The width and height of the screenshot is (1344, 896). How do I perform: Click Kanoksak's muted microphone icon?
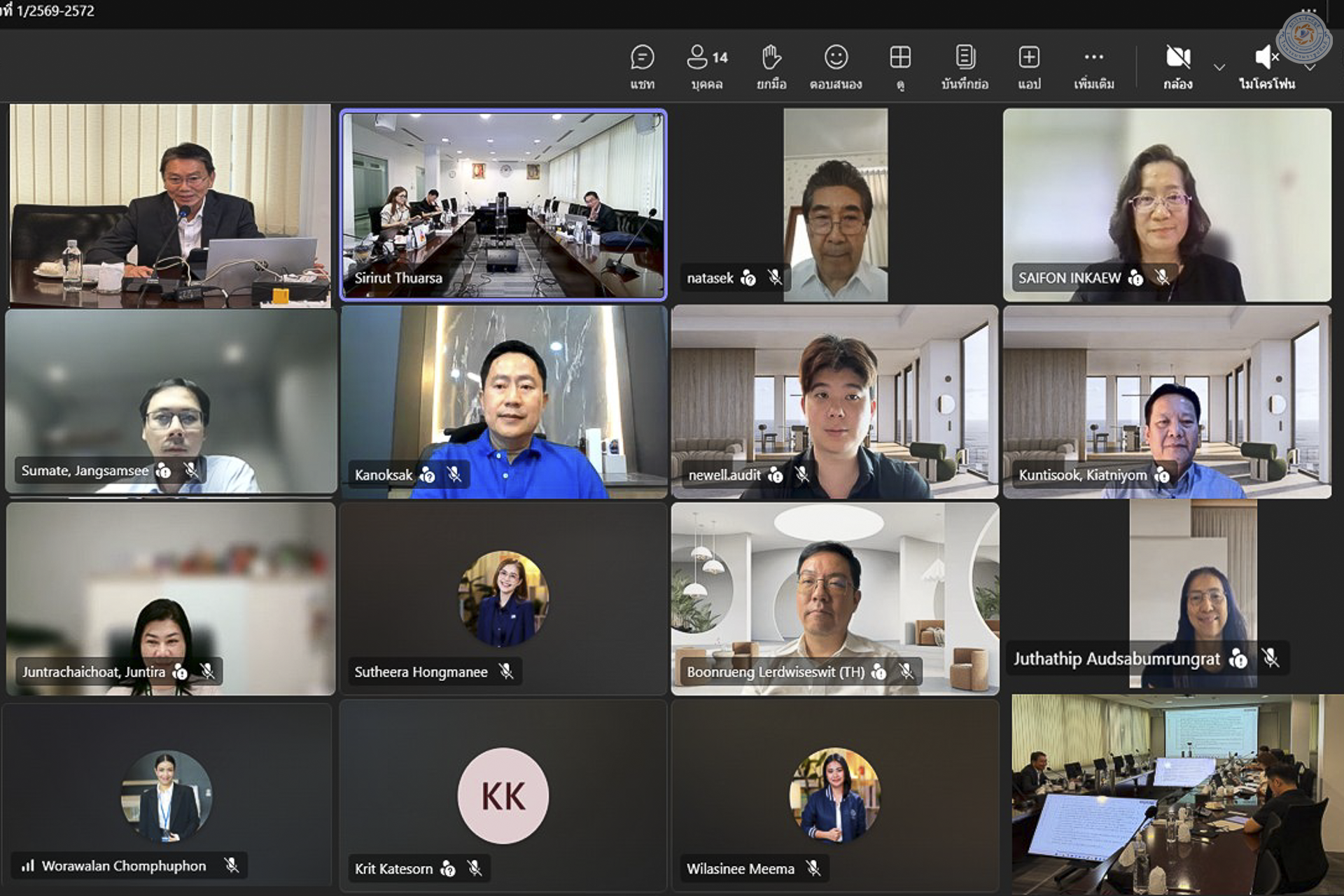point(454,475)
